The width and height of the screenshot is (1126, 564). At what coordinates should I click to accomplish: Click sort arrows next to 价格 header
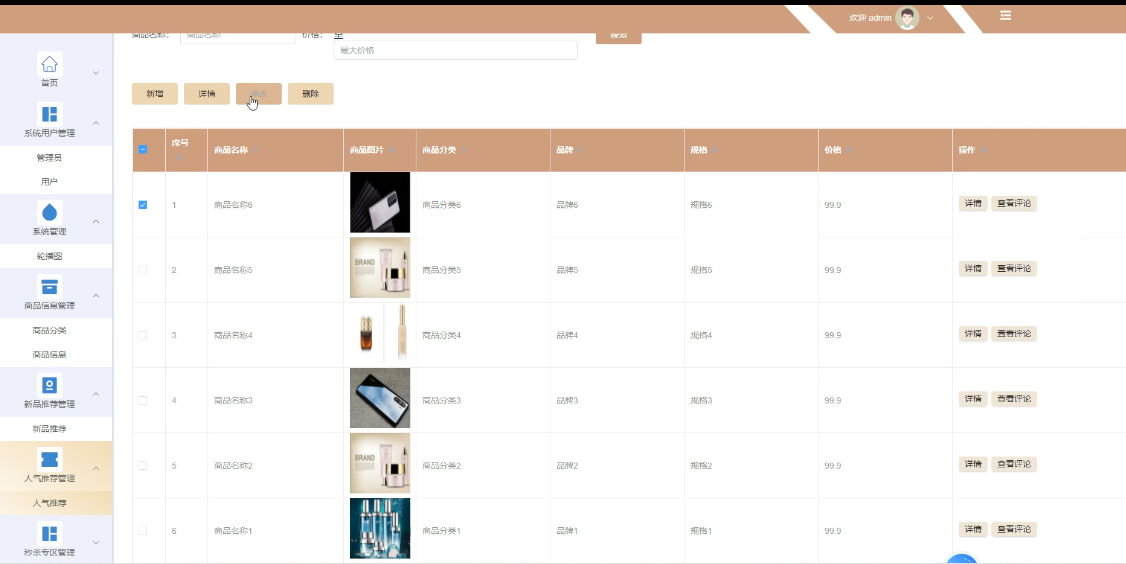click(849, 150)
